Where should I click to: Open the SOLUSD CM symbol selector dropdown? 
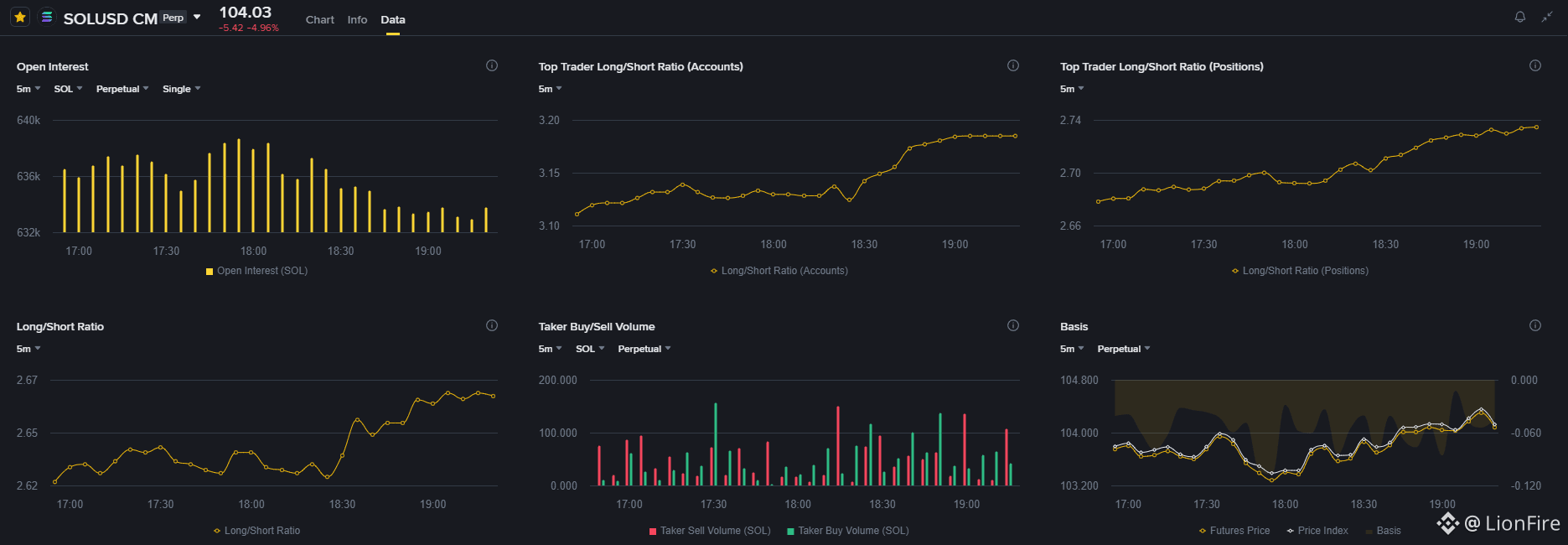click(197, 17)
